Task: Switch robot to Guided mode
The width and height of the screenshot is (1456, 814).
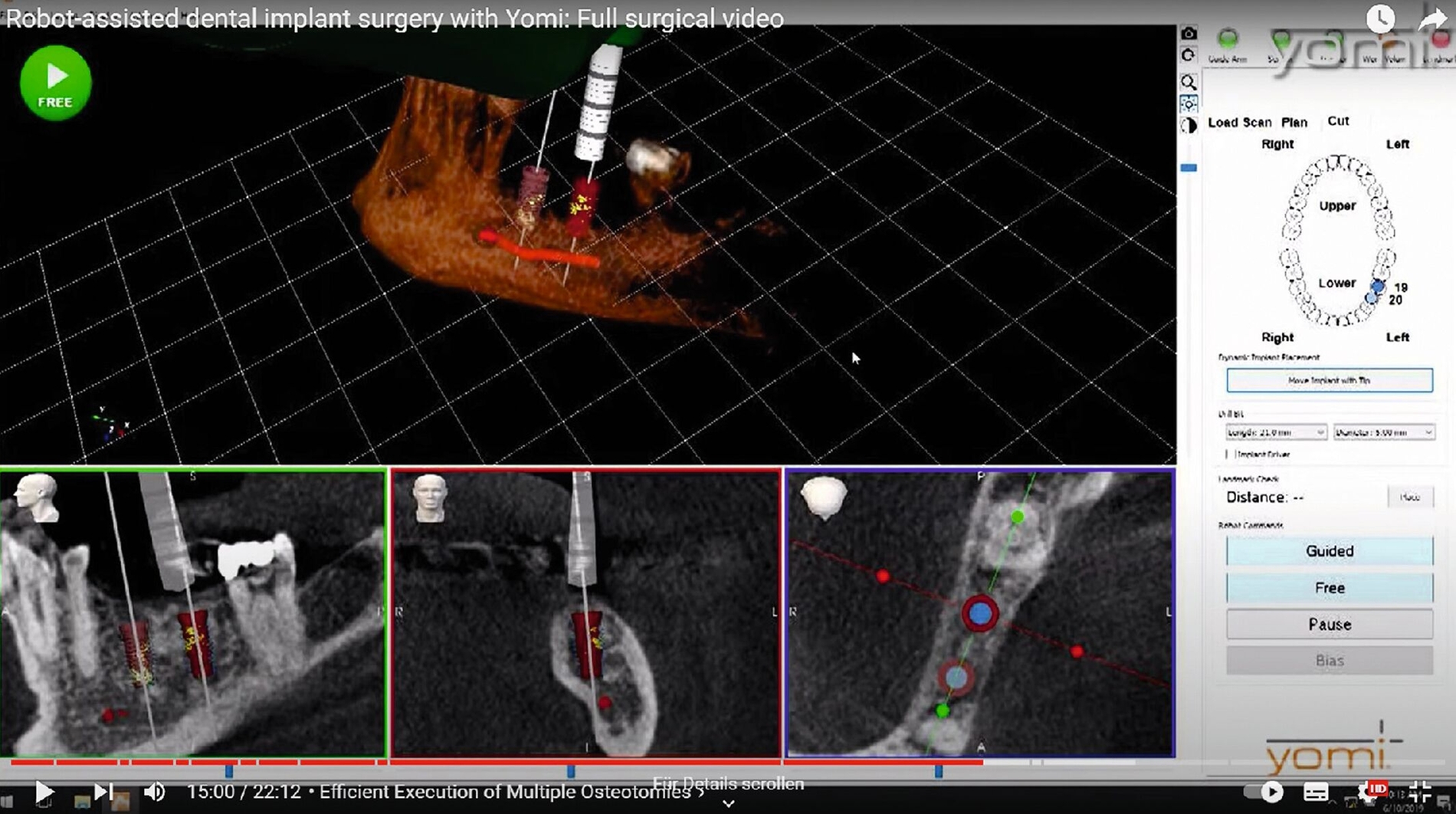Action: tap(1330, 551)
